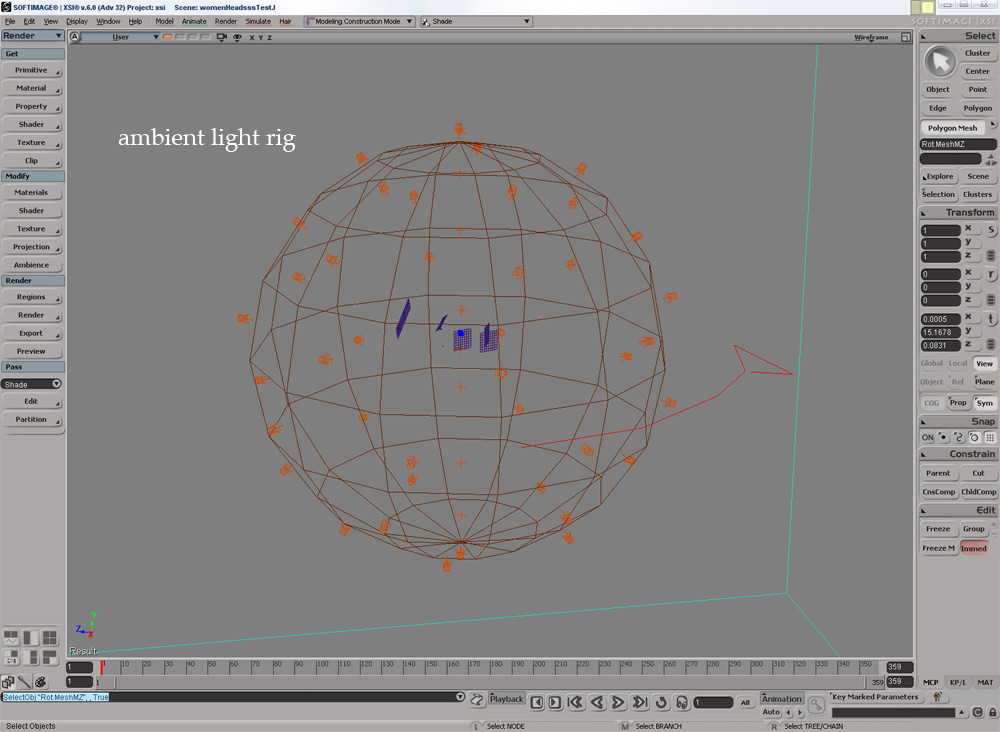Toggle snap ON button
Image resolution: width=1000 pixels, height=732 pixels.
[927, 437]
